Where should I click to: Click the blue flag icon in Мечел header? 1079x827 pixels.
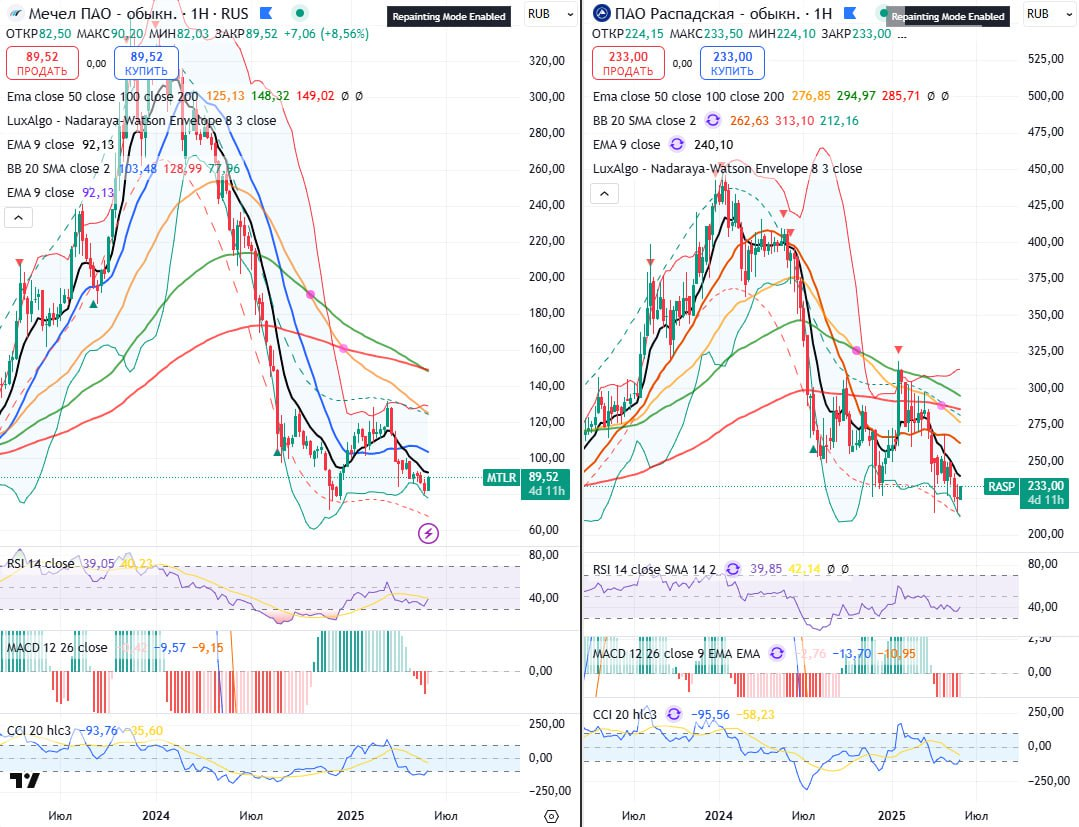(266, 13)
